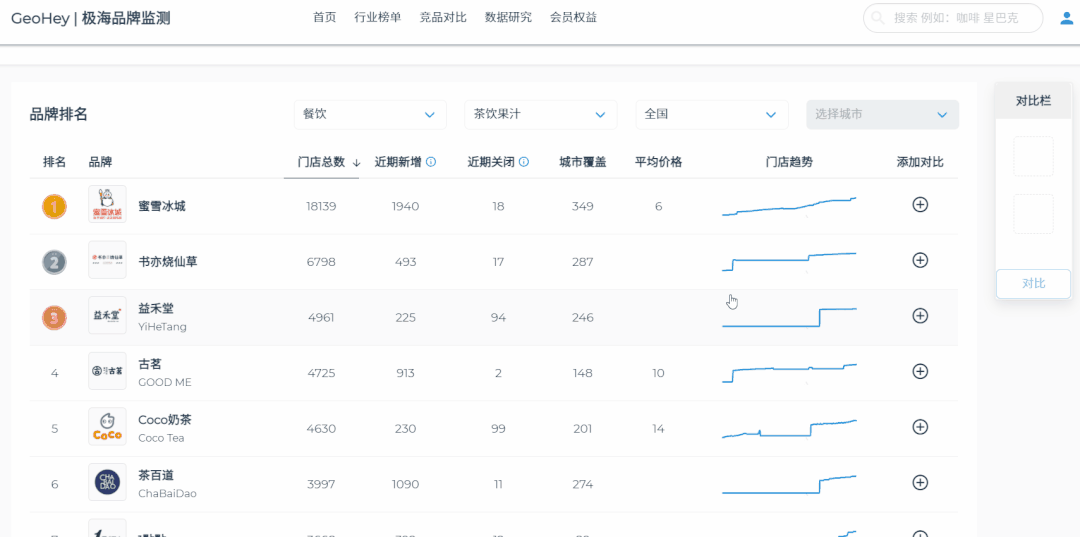
Task: Click the Coco奶茶 store trend chart
Action: coord(789,429)
